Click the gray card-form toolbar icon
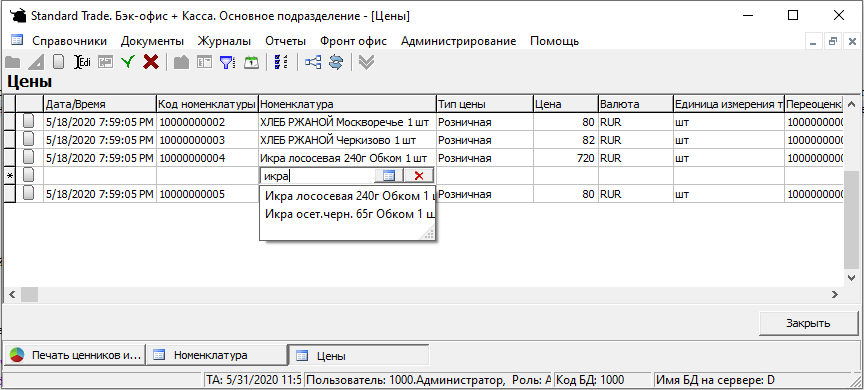864x390 pixels. [x=105, y=62]
